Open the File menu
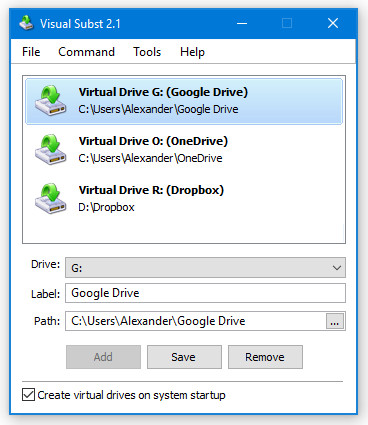This screenshot has width=368, height=425. tap(31, 52)
